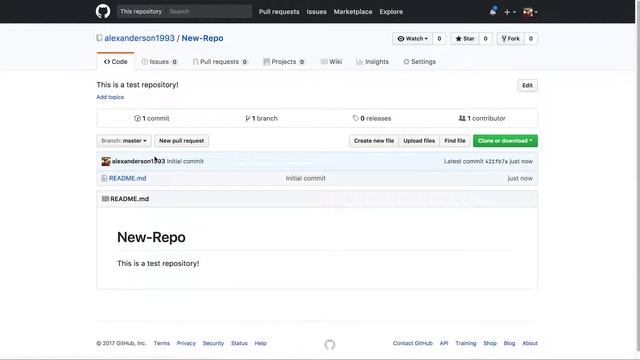Edit the repository description
This screenshot has height=360, width=640.
(527, 85)
